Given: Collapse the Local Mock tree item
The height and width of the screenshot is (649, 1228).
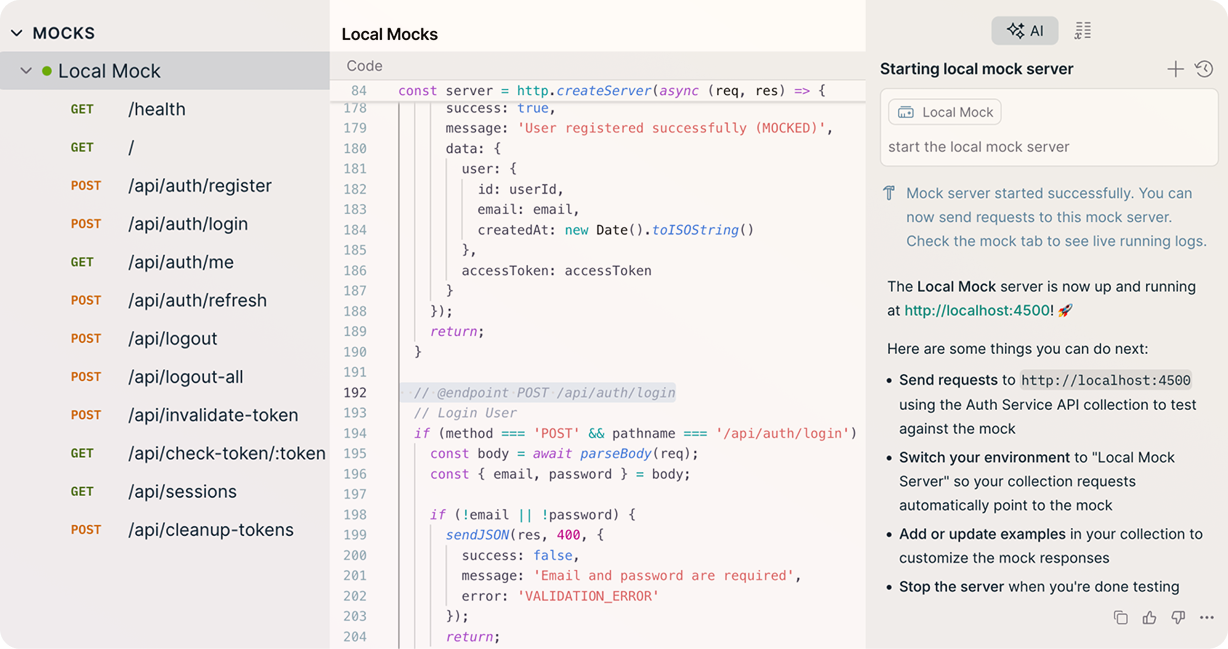Looking at the screenshot, I should [x=26, y=71].
